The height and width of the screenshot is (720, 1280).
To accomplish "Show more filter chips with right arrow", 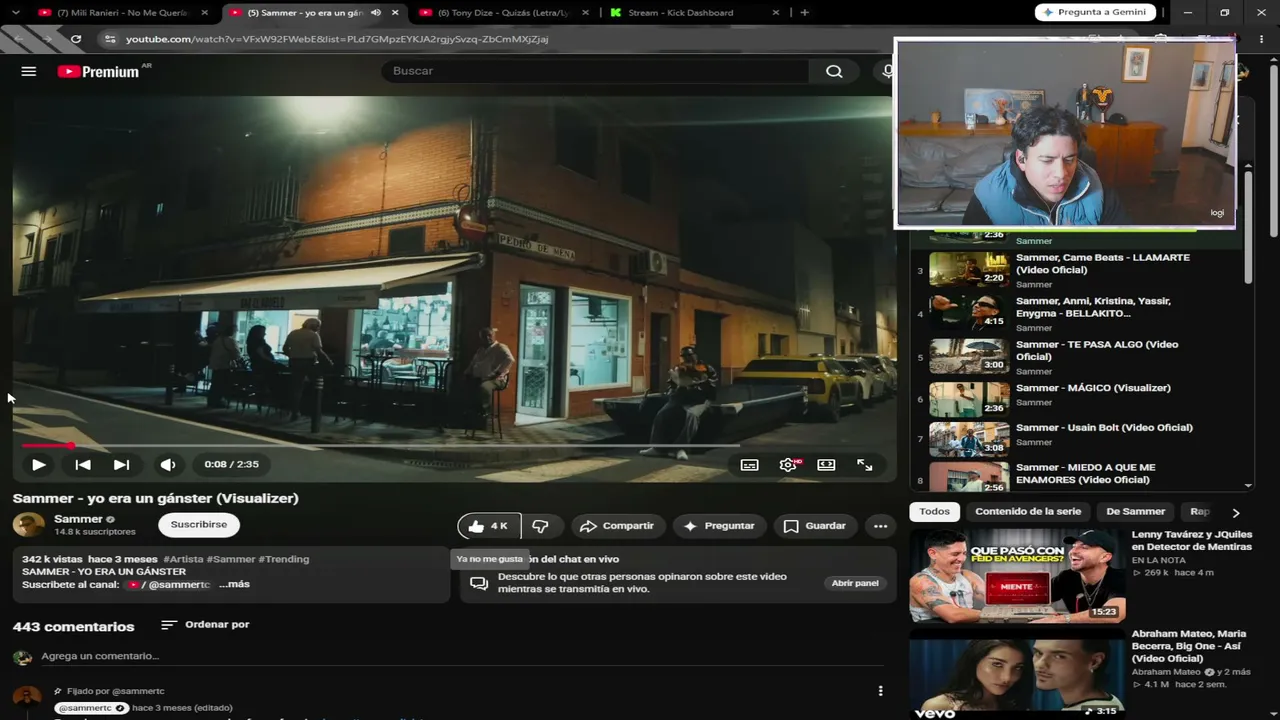I will point(1236,511).
